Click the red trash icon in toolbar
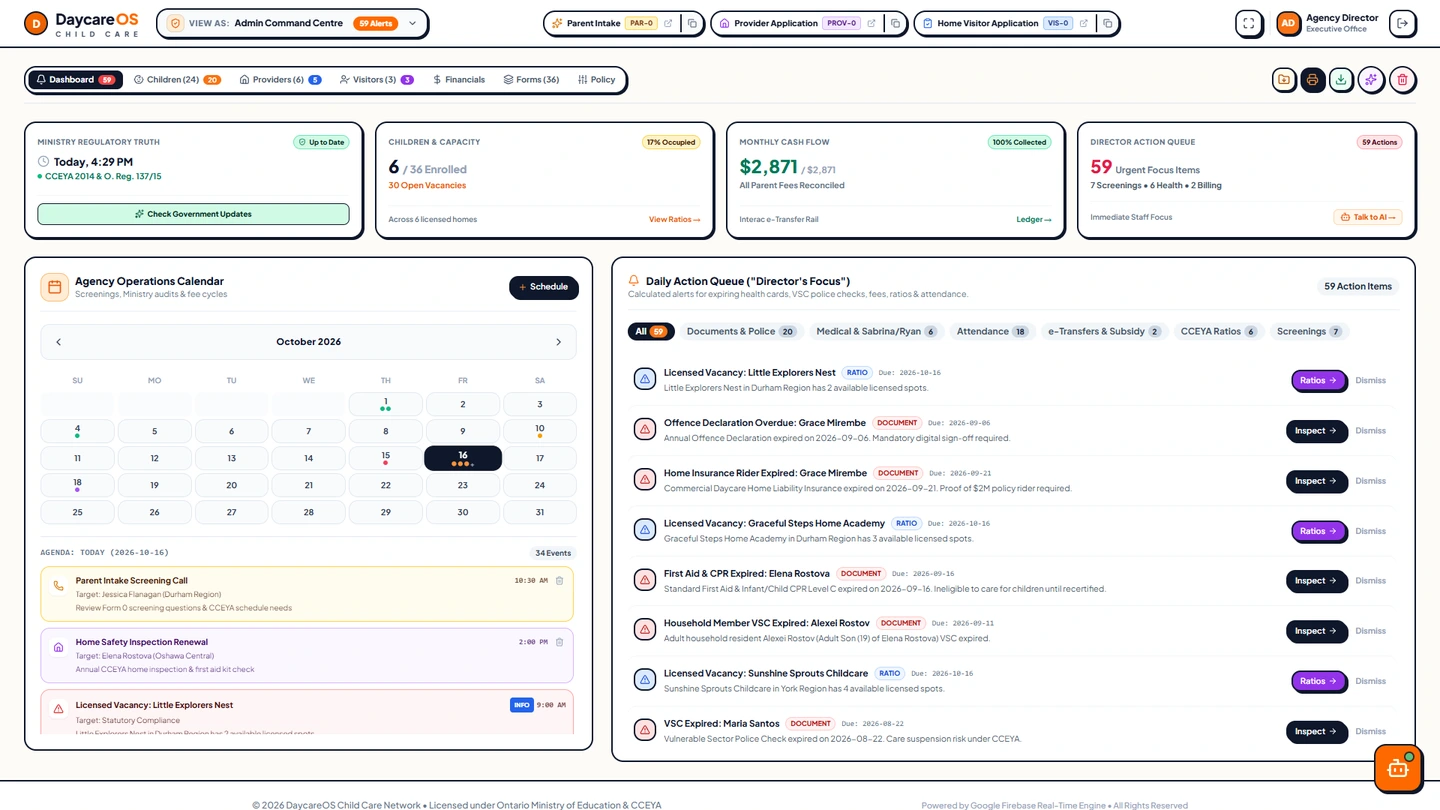 tap(1402, 80)
